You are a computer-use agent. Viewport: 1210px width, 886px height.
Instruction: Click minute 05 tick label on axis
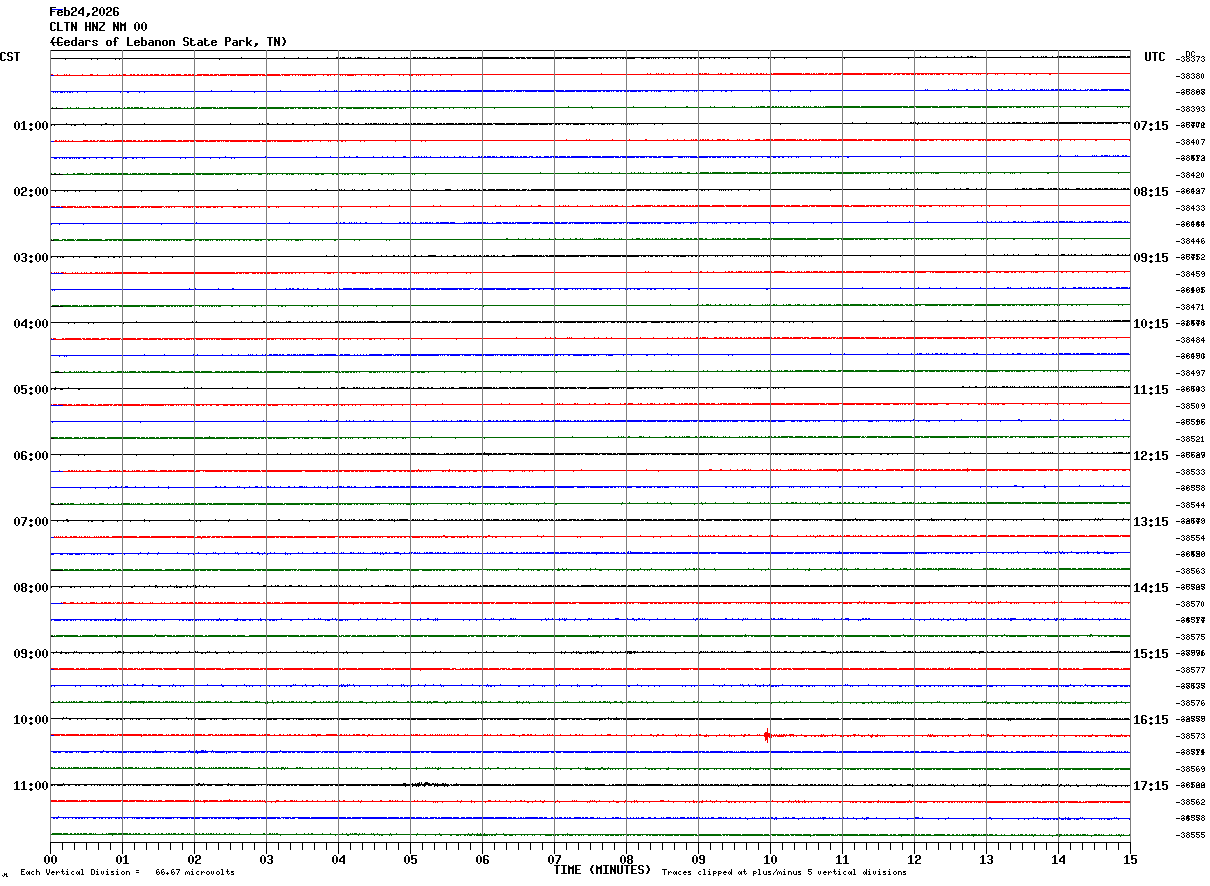(x=410, y=859)
